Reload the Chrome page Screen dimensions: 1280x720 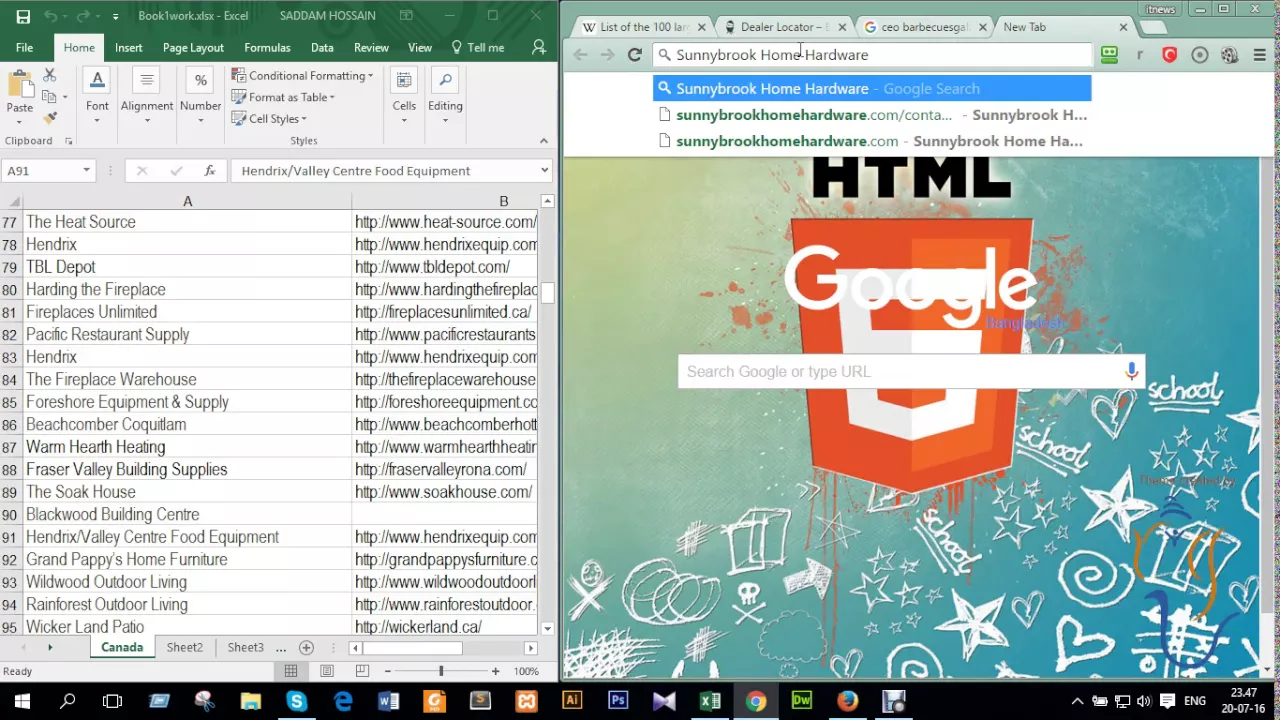click(x=634, y=55)
